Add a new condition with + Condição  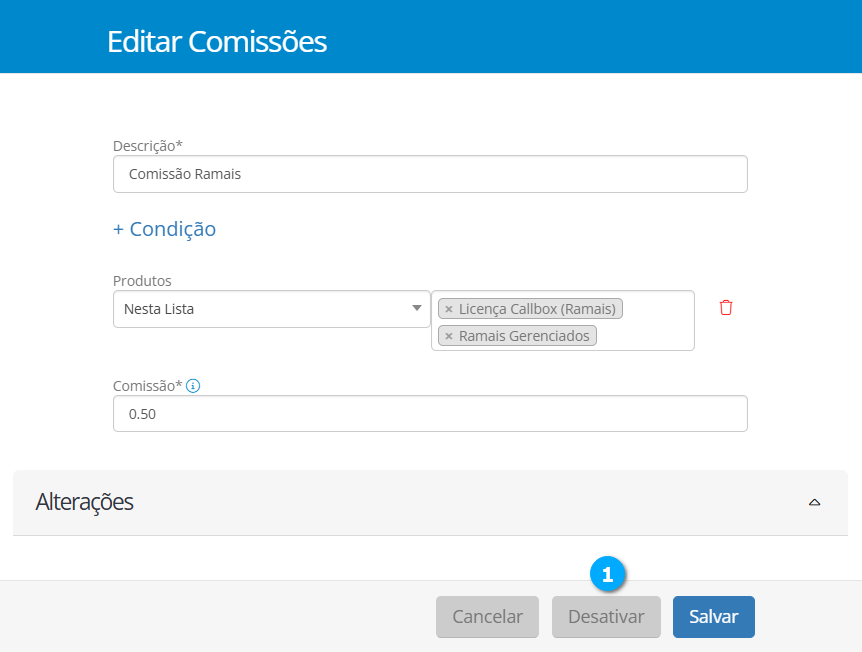click(165, 229)
